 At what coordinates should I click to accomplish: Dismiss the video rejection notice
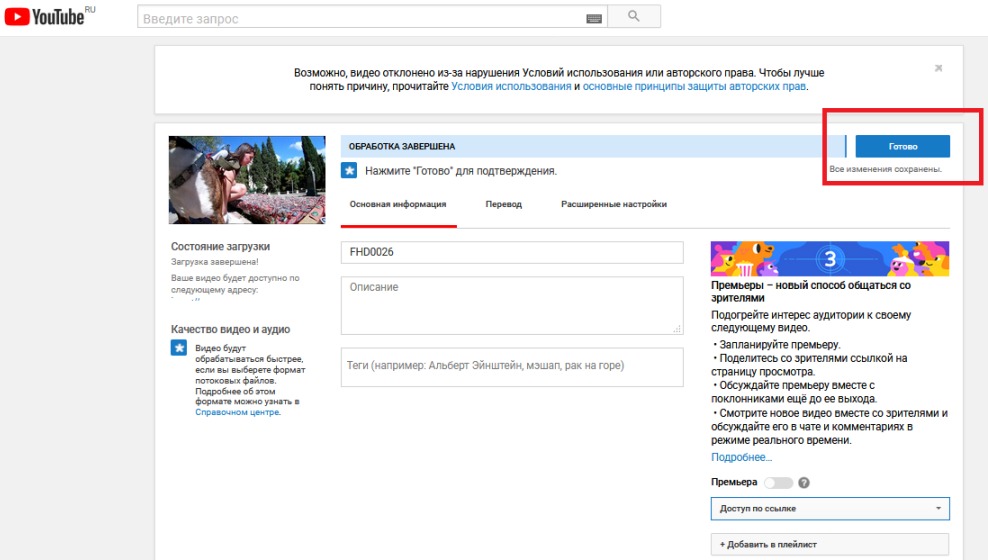pos(938,68)
